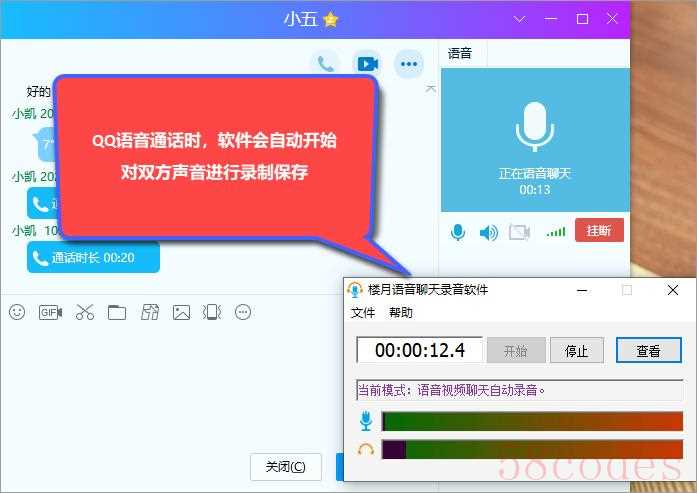Click the 正在语音聊天 status text
This screenshot has height=493, width=697.
point(535,173)
